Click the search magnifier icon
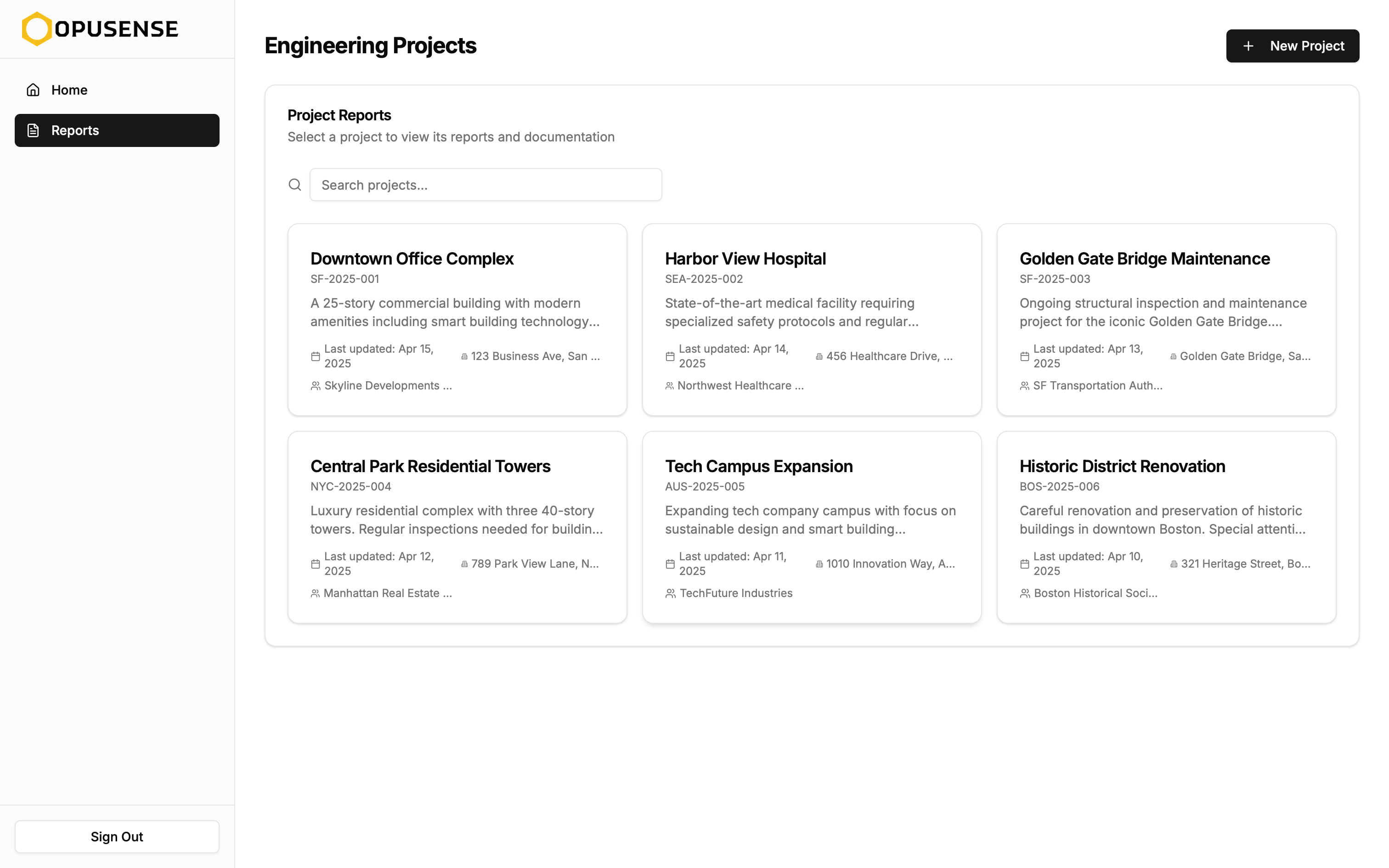Screen dimensions: 1389x868 pyautogui.click(x=294, y=185)
